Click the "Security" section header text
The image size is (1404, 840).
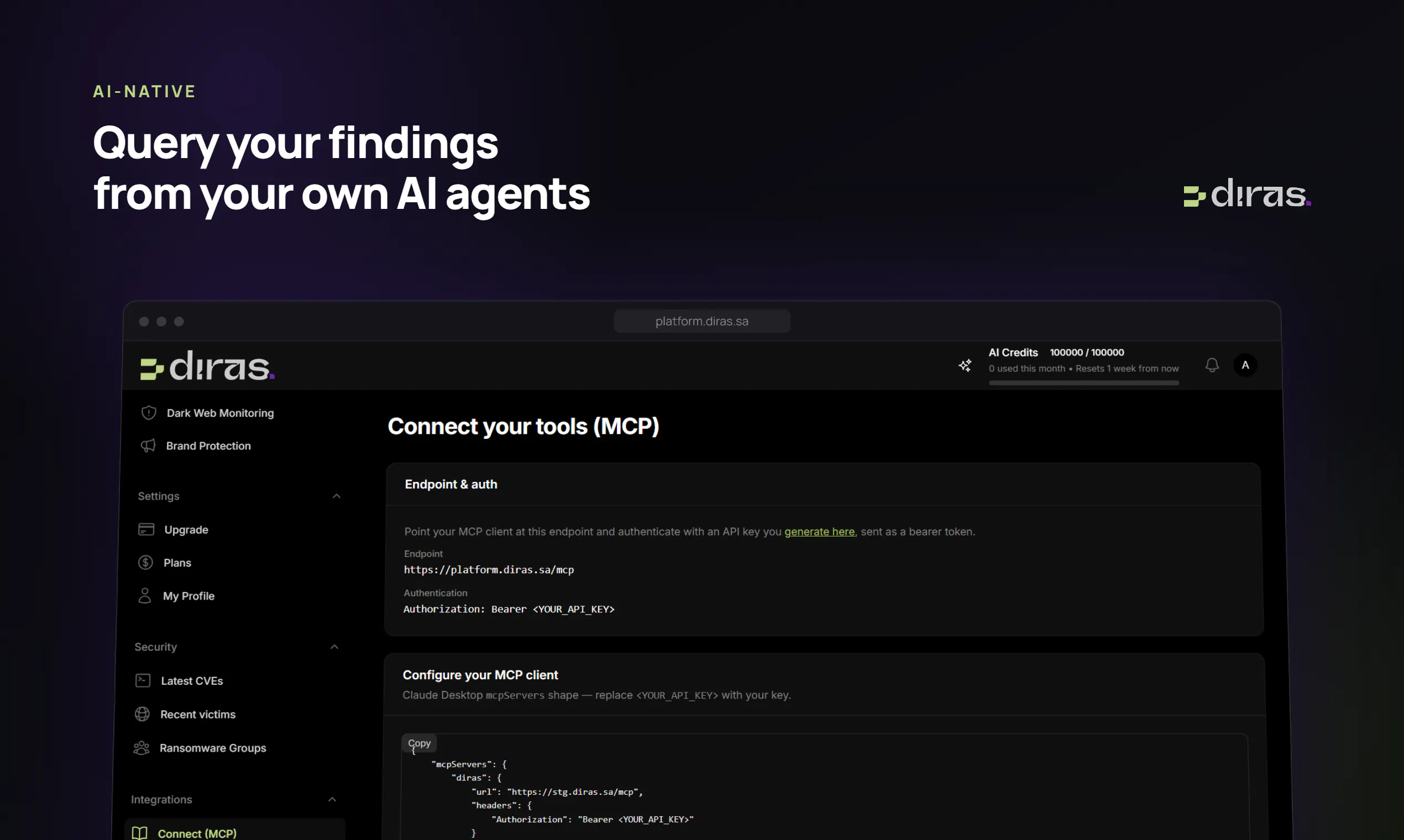point(156,647)
